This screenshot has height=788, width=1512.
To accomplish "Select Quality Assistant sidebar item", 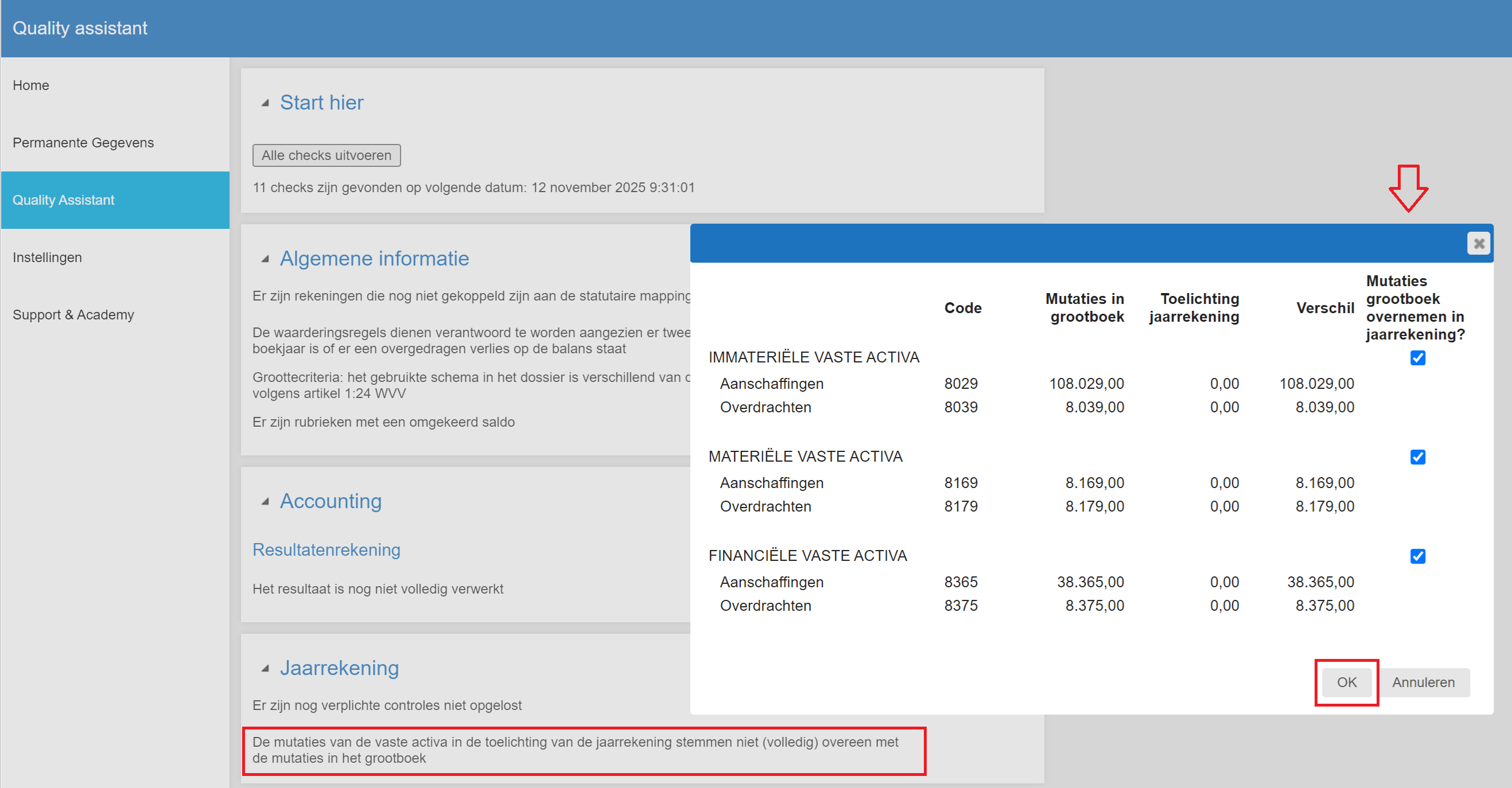I will pos(63,200).
